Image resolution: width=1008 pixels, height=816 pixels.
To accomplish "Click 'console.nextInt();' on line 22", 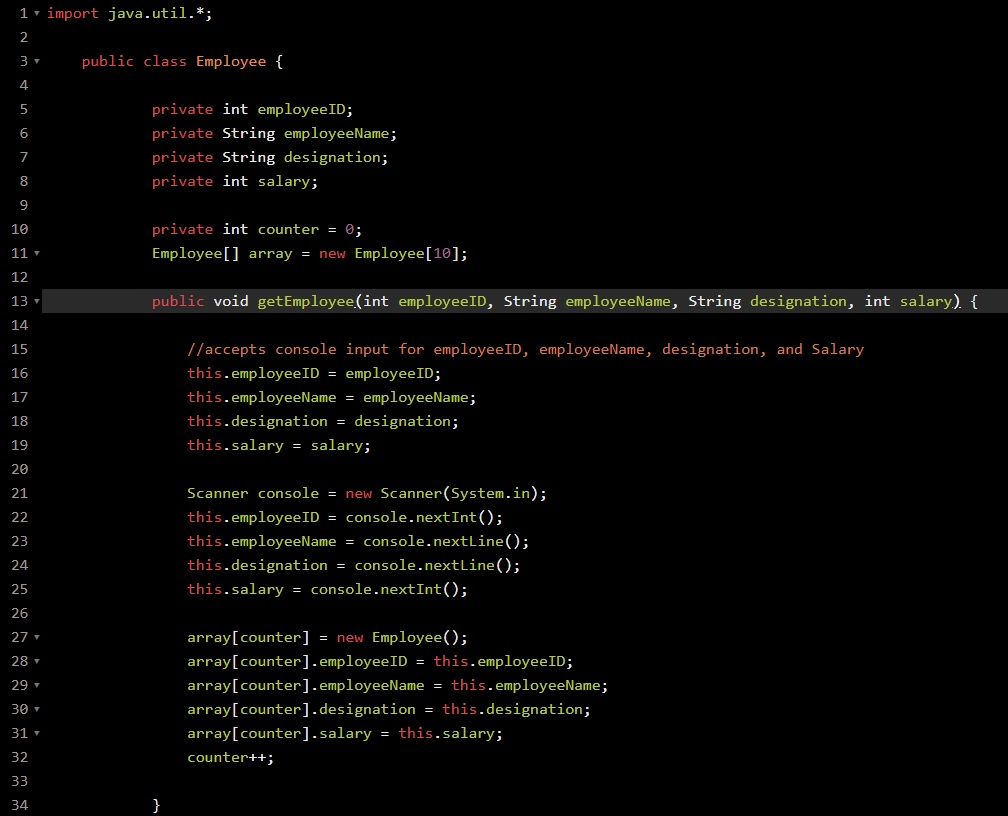I will pos(424,517).
